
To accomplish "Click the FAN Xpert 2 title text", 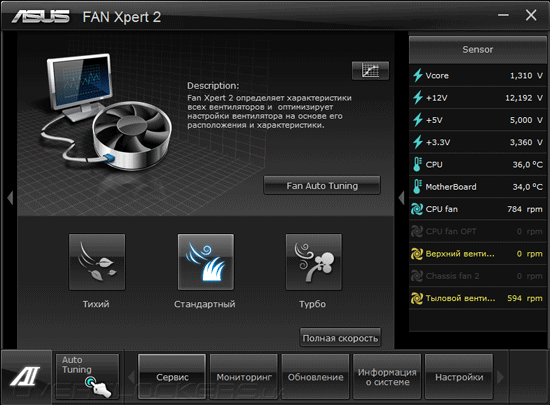I will coord(122,17).
